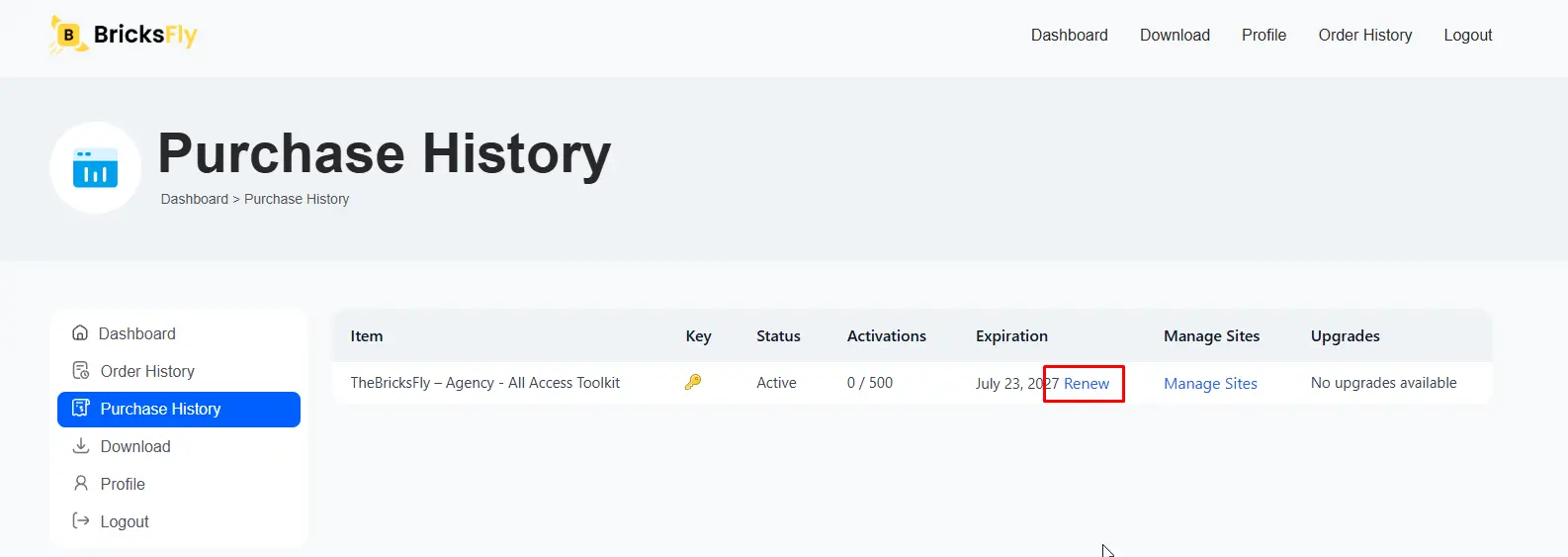Click the sidebar Profile person icon

click(81, 484)
